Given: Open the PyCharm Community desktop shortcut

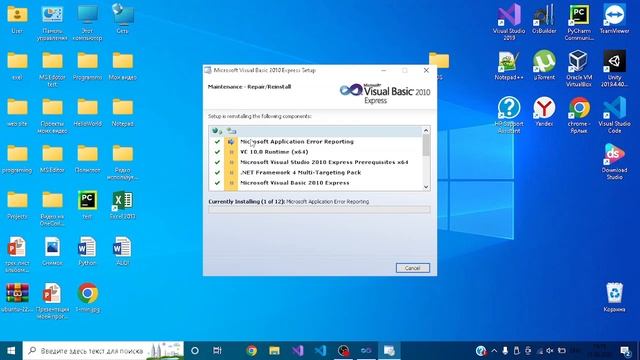Looking at the screenshot, I should click(579, 22).
